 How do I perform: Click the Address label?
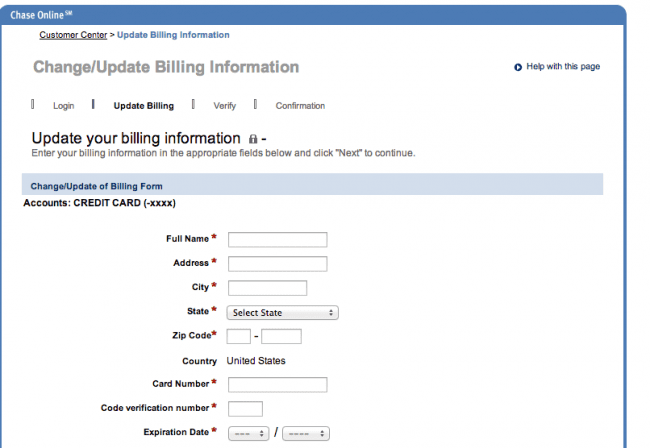pyautogui.click(x=191, y=263)
